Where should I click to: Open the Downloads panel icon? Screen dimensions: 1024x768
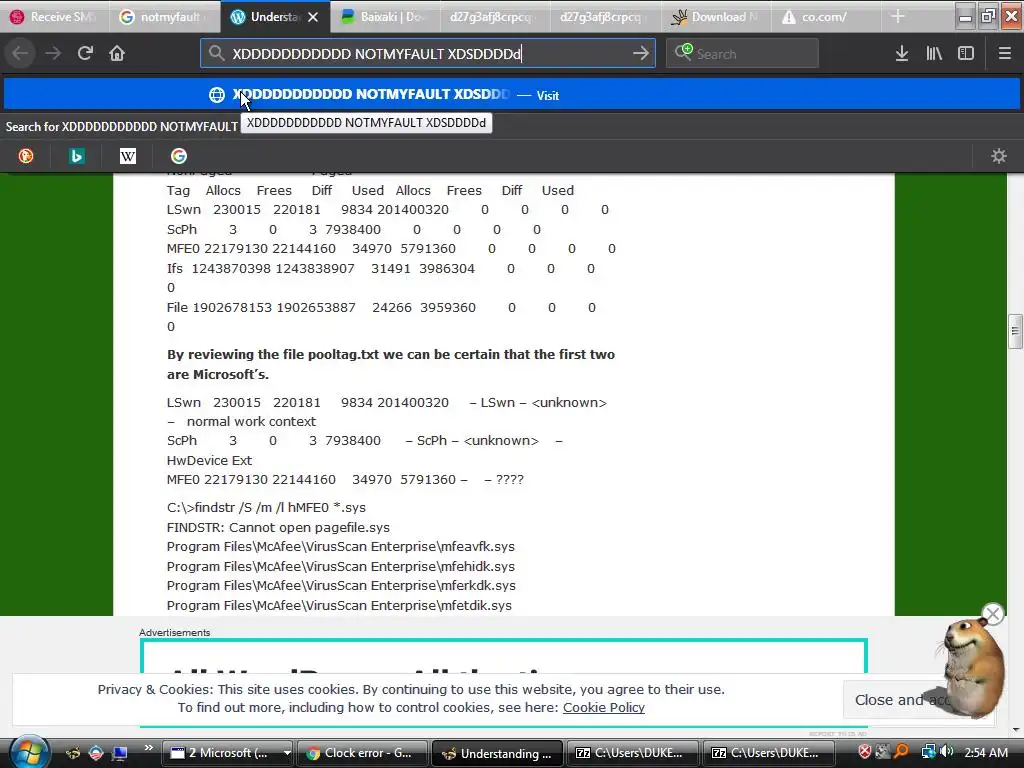click(902, 54)
